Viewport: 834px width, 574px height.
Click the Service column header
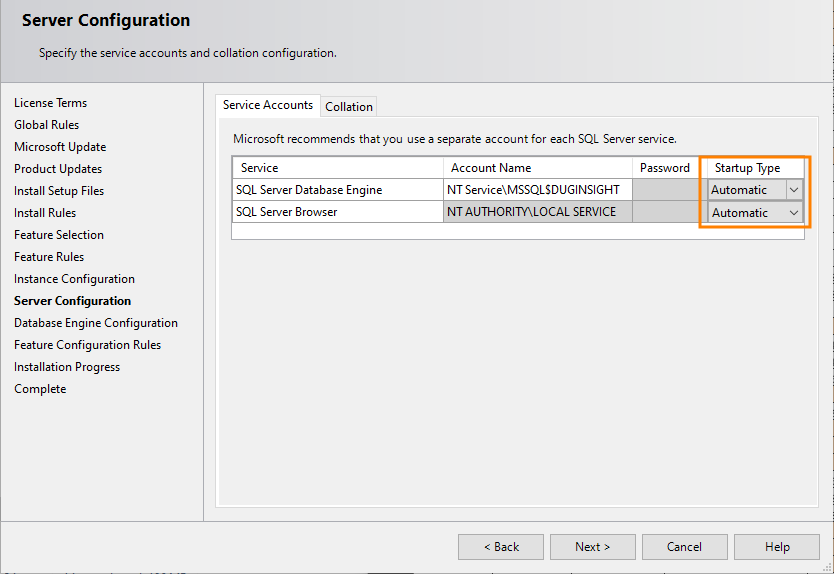337,168
